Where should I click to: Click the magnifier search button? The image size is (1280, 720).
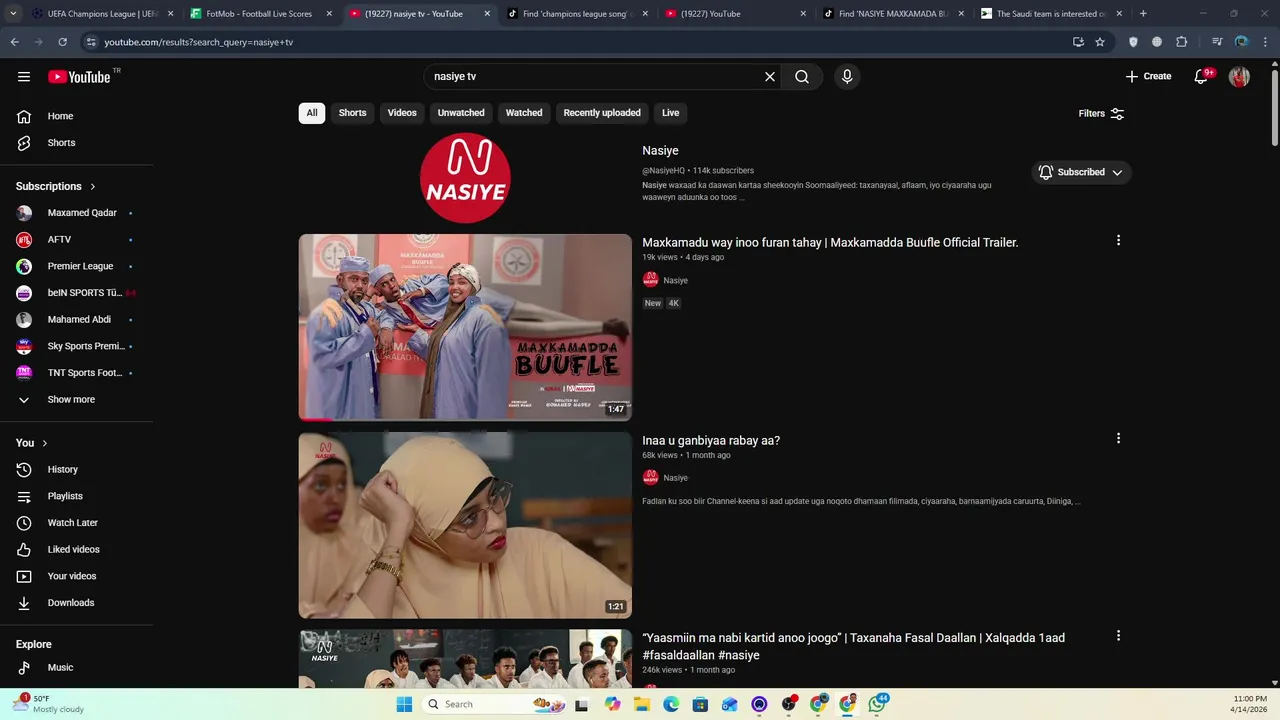coord(802,77)
